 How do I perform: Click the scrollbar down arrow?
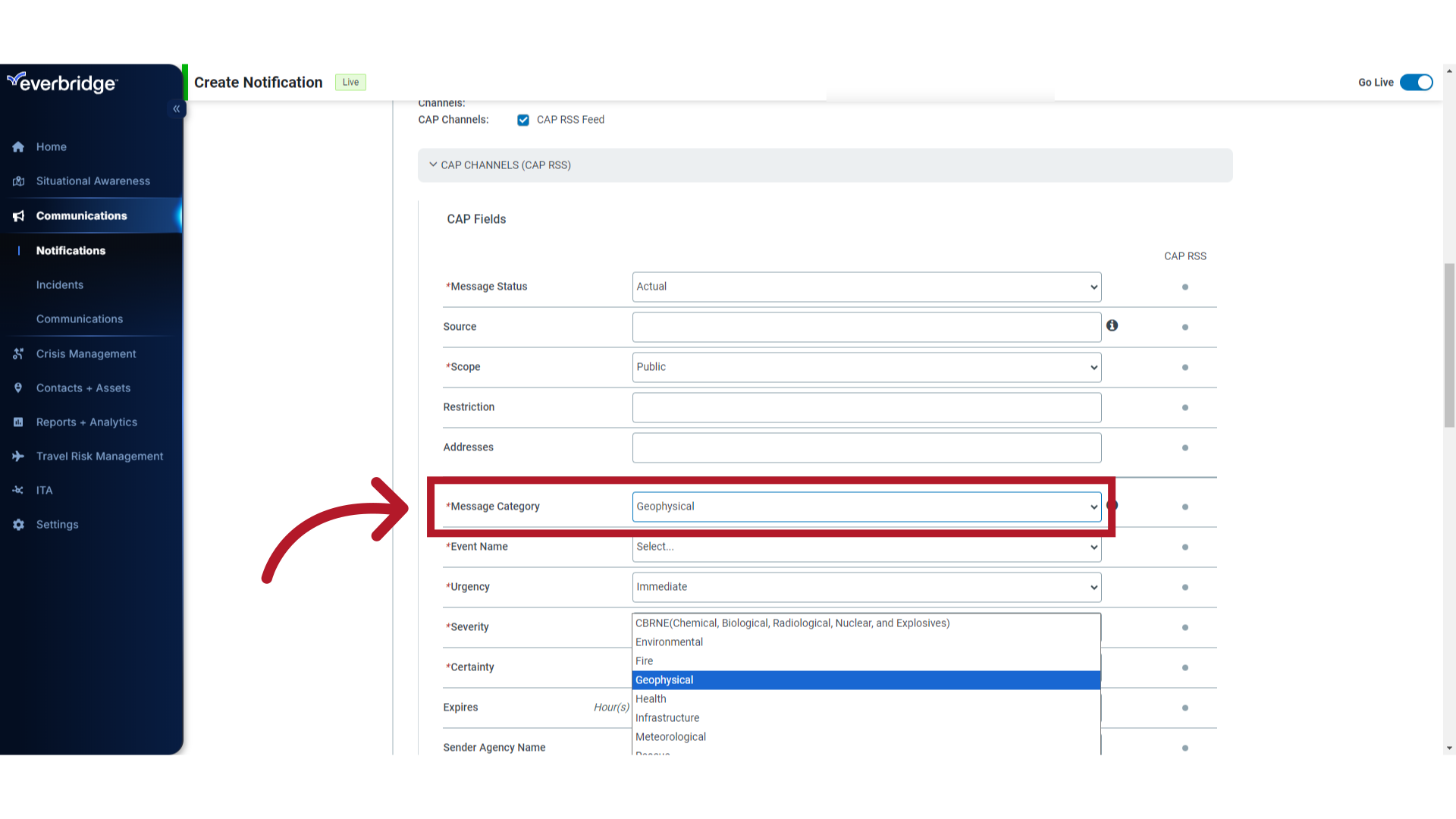pos(1449,748)
